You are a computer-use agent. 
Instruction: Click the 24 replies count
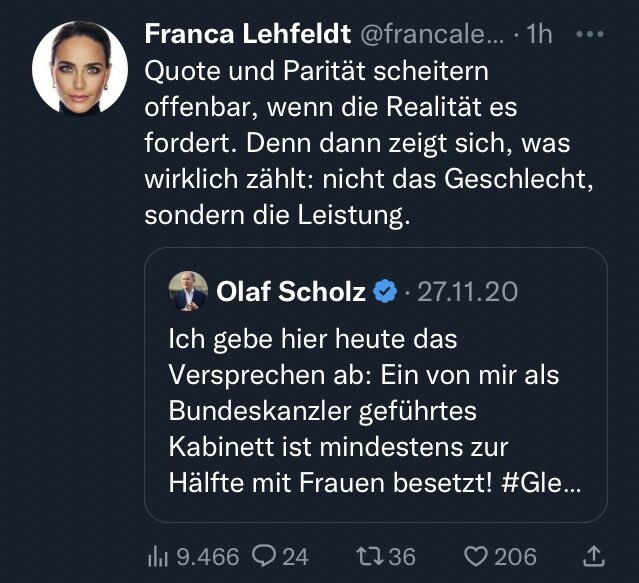pos(295,556)
